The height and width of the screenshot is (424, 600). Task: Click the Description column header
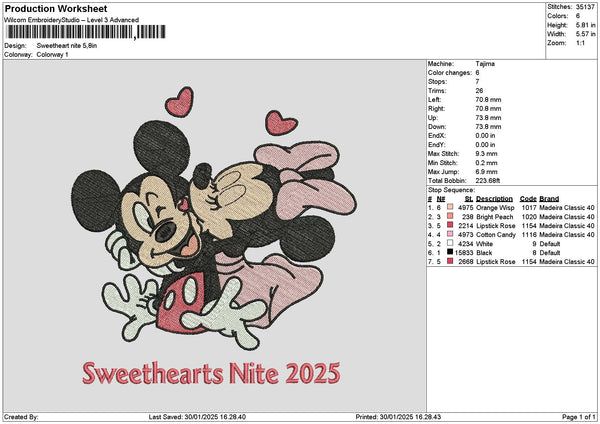click(494, 198)
